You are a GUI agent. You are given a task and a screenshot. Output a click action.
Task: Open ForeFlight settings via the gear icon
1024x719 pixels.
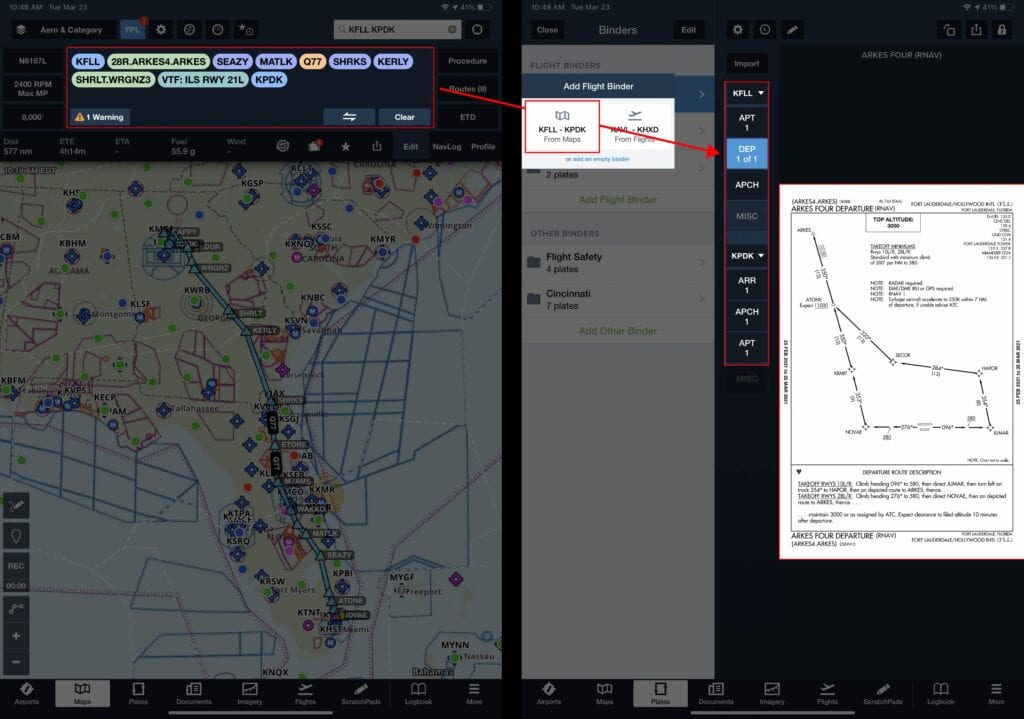point(159,30)
